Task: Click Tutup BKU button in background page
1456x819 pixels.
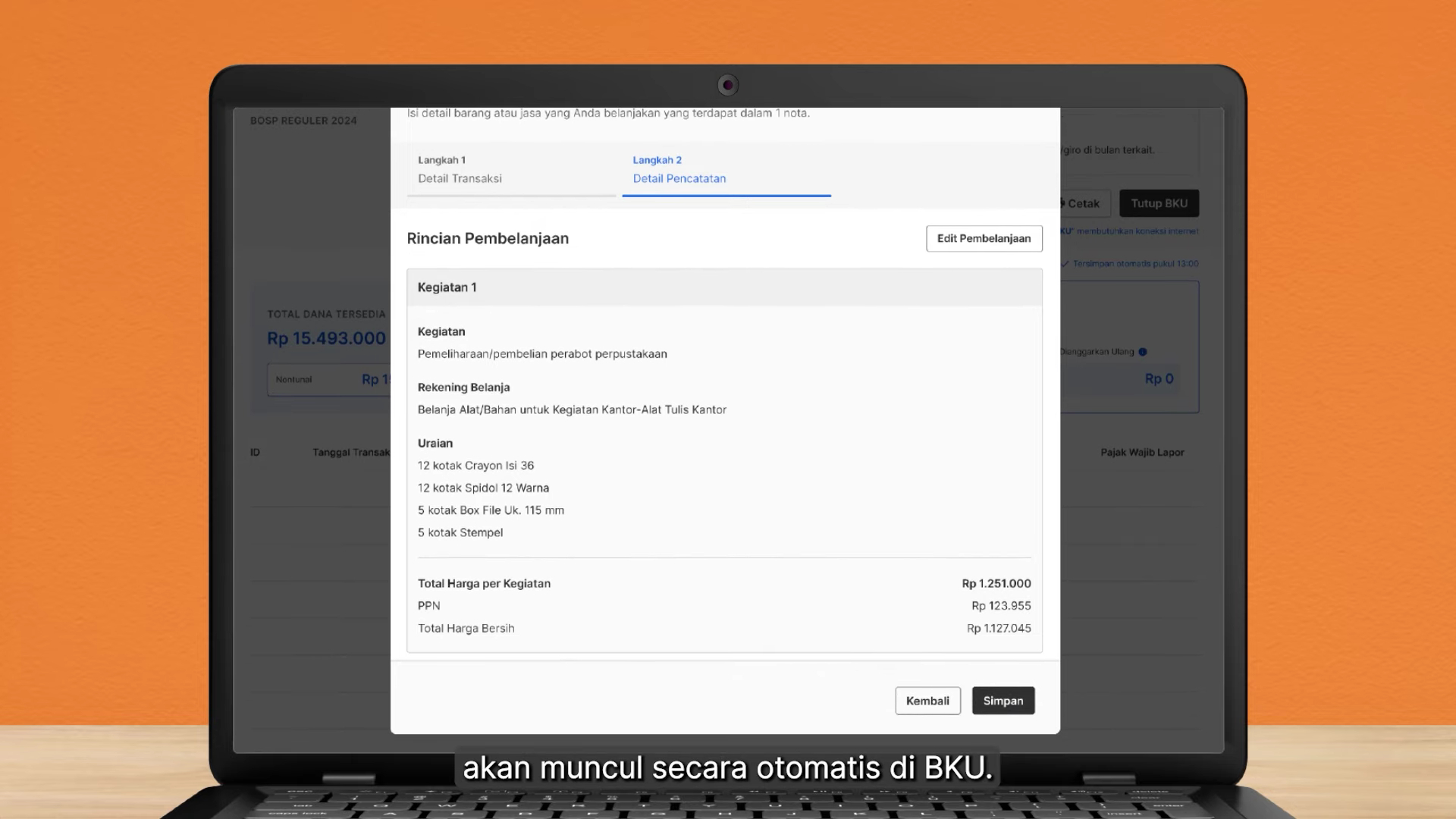Action: [1159, 203]
